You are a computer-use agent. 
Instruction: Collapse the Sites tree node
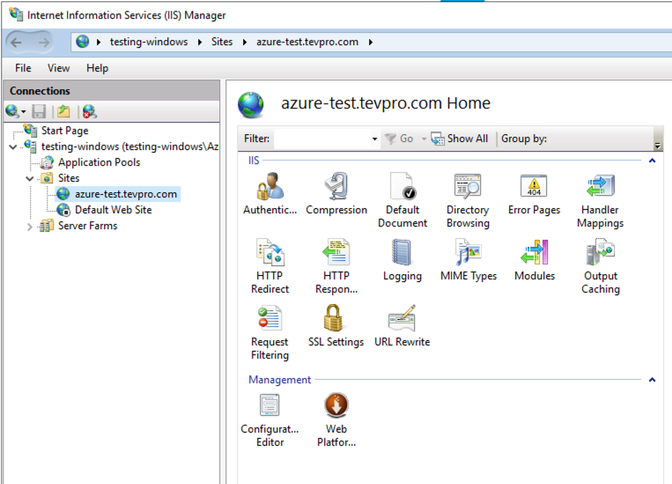point(30,178)
